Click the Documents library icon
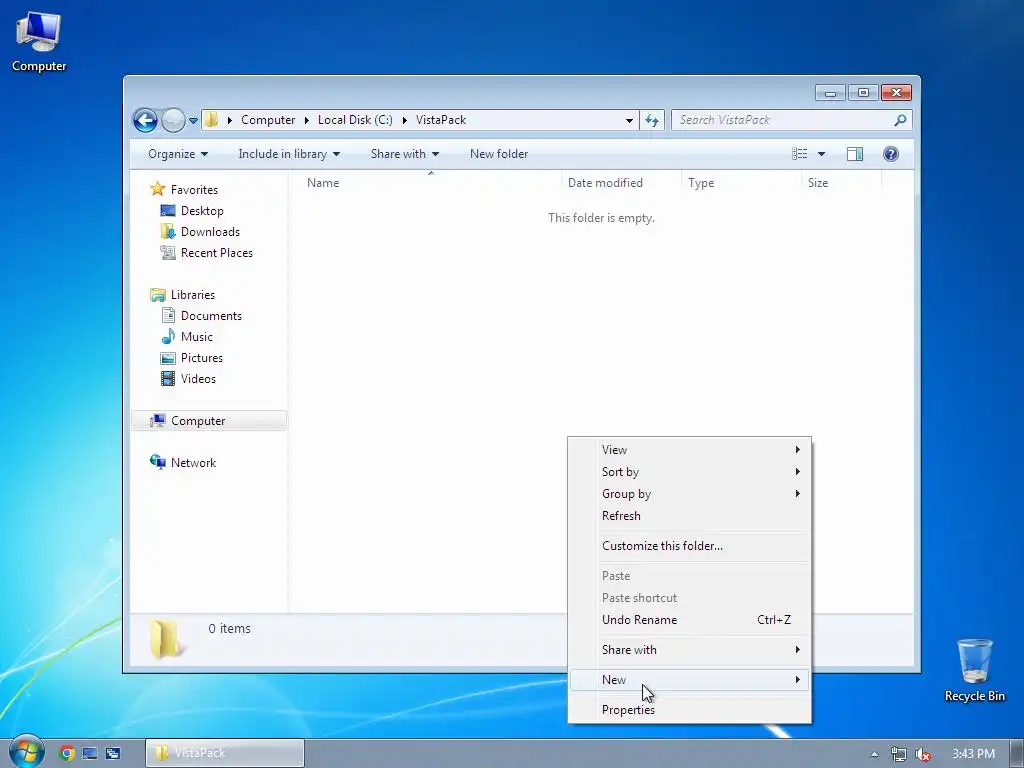The image size is (1024, 768). tap(168, 315)
